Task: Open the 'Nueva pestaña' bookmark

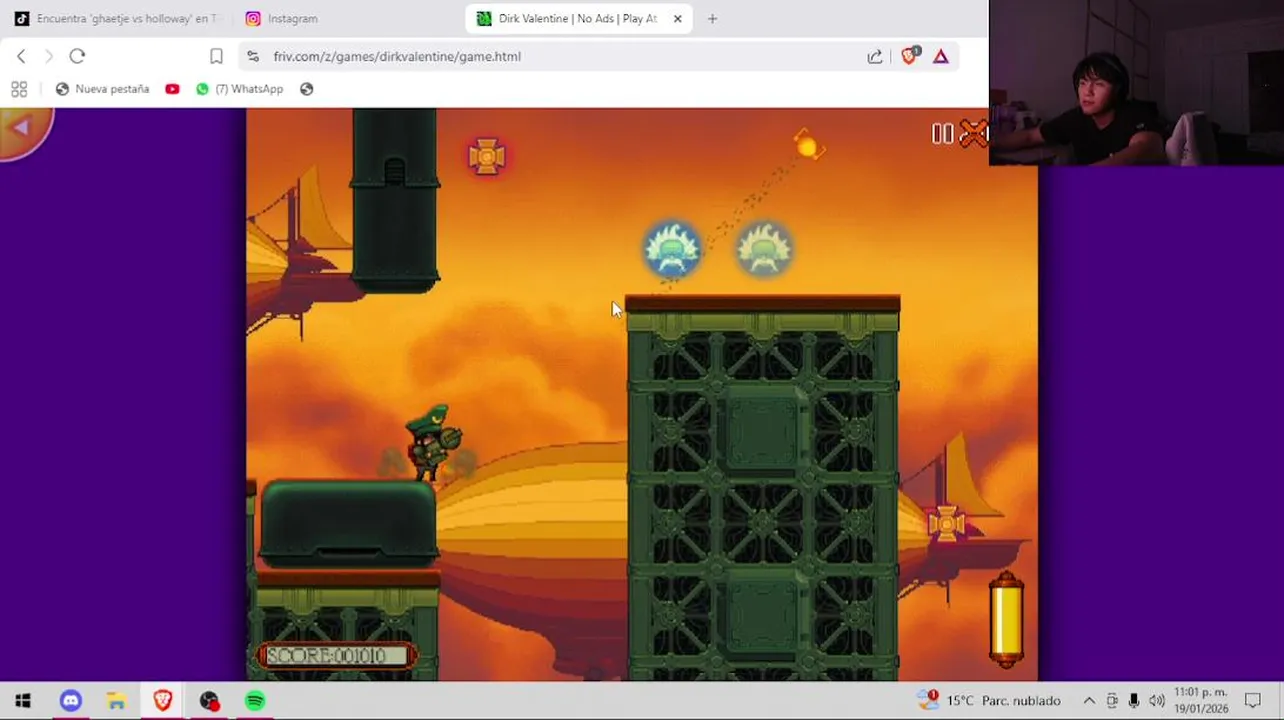Action: click(x=102, y=89)
